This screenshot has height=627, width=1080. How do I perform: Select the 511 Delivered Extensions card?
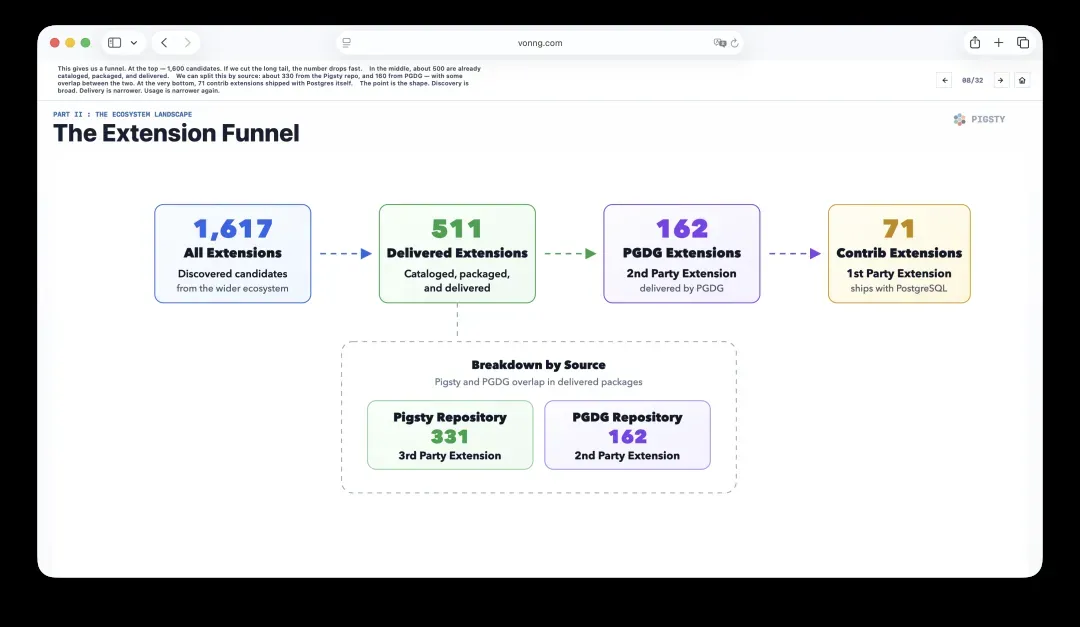[x=457, y=254]
